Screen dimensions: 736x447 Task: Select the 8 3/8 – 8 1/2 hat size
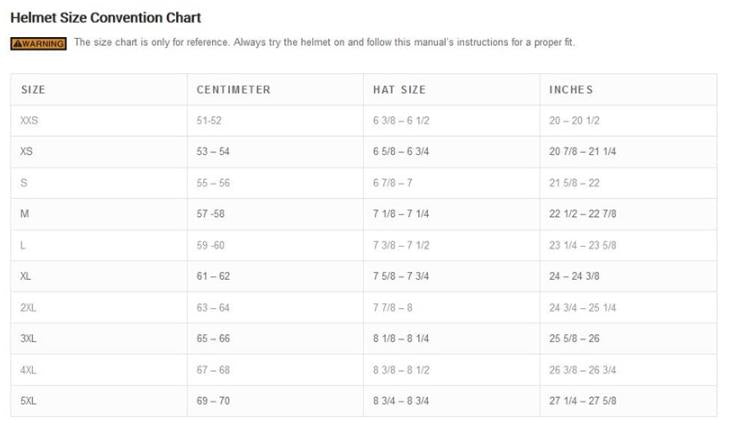[401, 369]
